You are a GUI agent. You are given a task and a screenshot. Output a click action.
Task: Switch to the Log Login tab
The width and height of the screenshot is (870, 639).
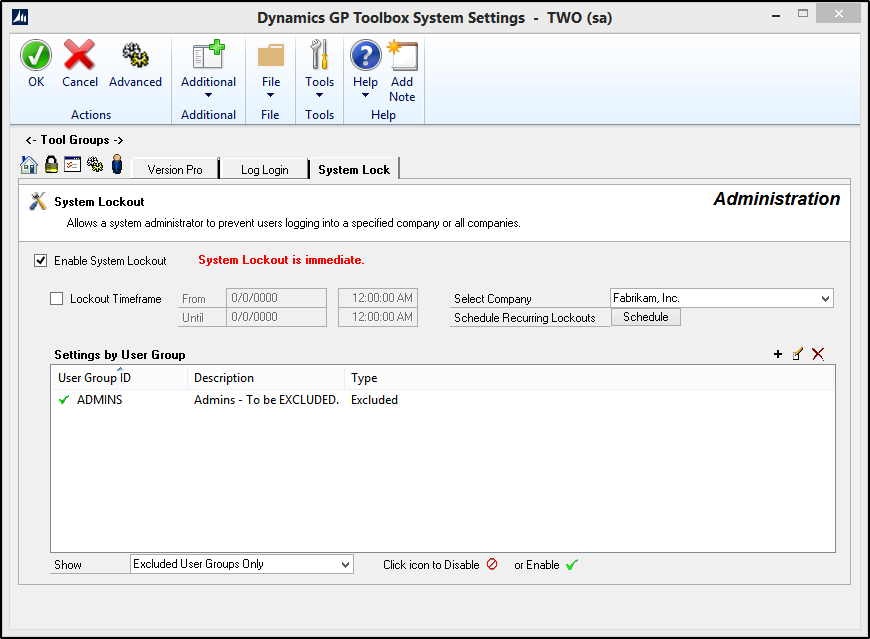click(265, 170)
